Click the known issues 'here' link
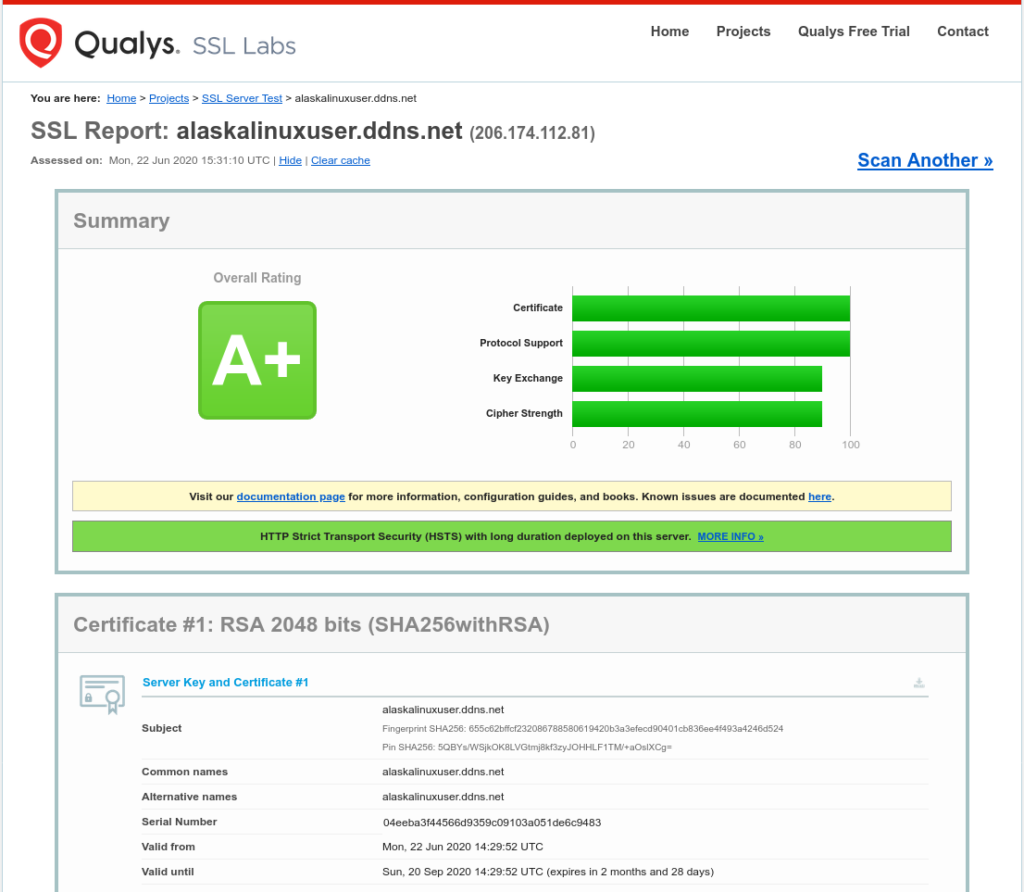The height and width of the screenshot is (892, 1024). 819,496
